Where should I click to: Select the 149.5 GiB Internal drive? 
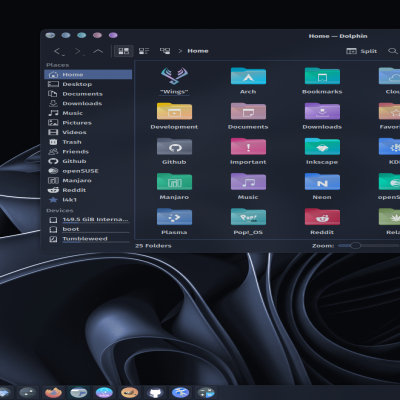(88, 220)
